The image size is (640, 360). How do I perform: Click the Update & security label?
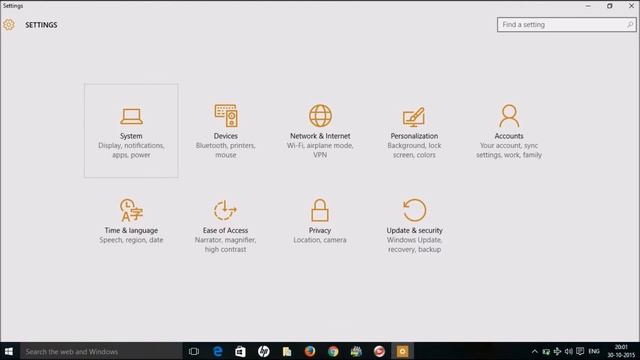click(414, 230)
